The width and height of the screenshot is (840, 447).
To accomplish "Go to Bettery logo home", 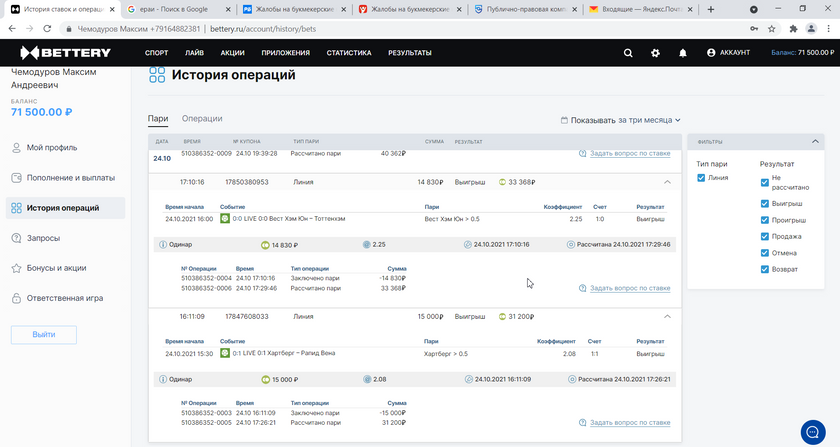I will 65,53.
